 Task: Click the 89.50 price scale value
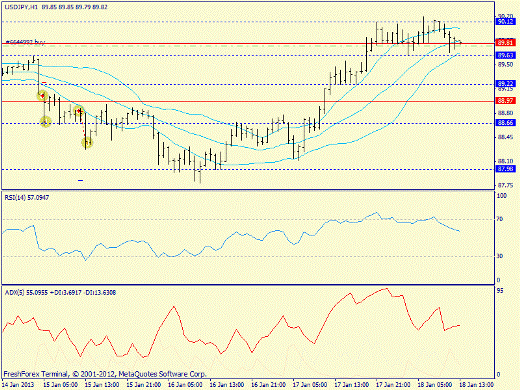click(505, 65)
